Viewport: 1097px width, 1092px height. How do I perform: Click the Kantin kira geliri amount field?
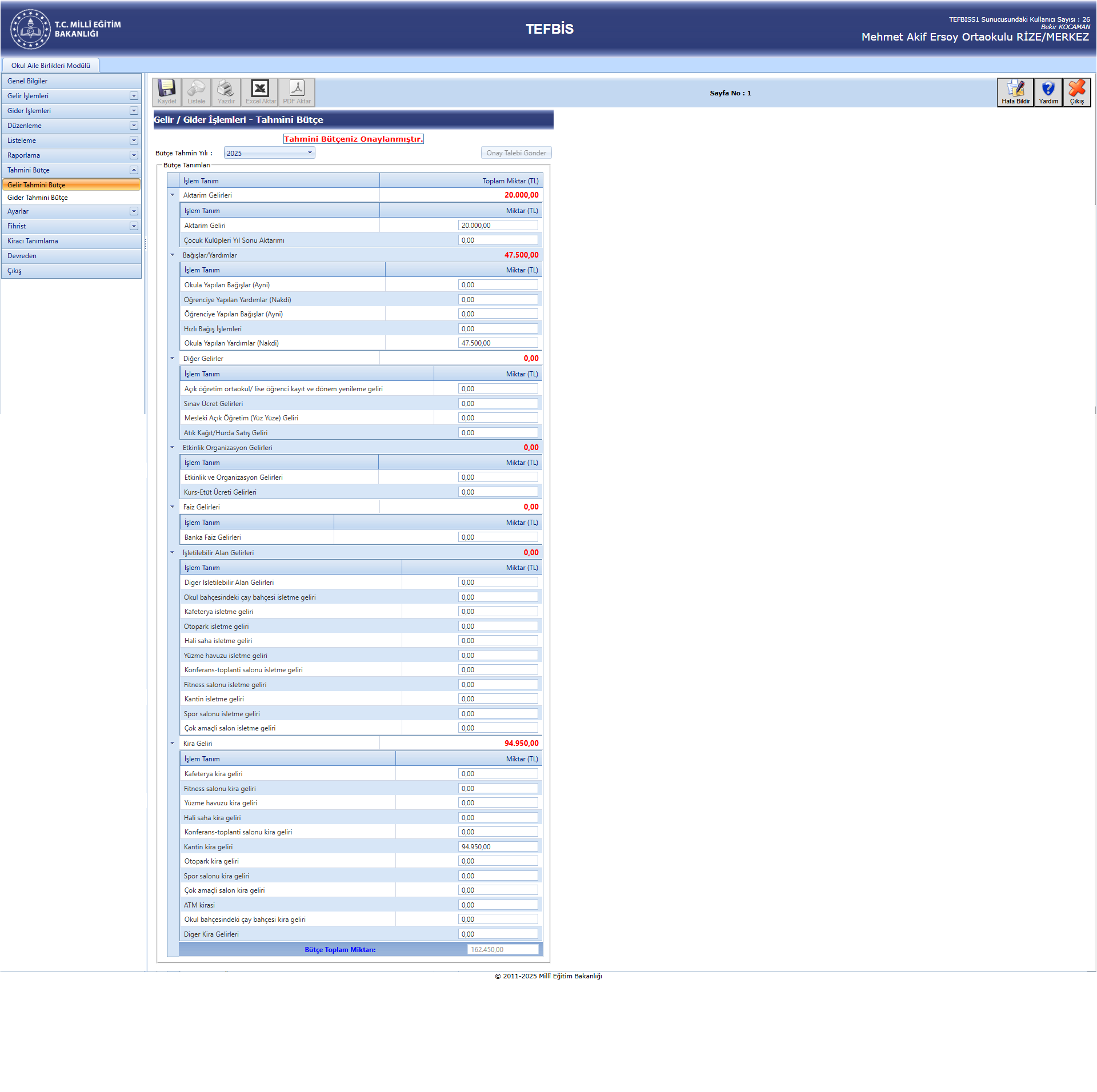point(498,847)
